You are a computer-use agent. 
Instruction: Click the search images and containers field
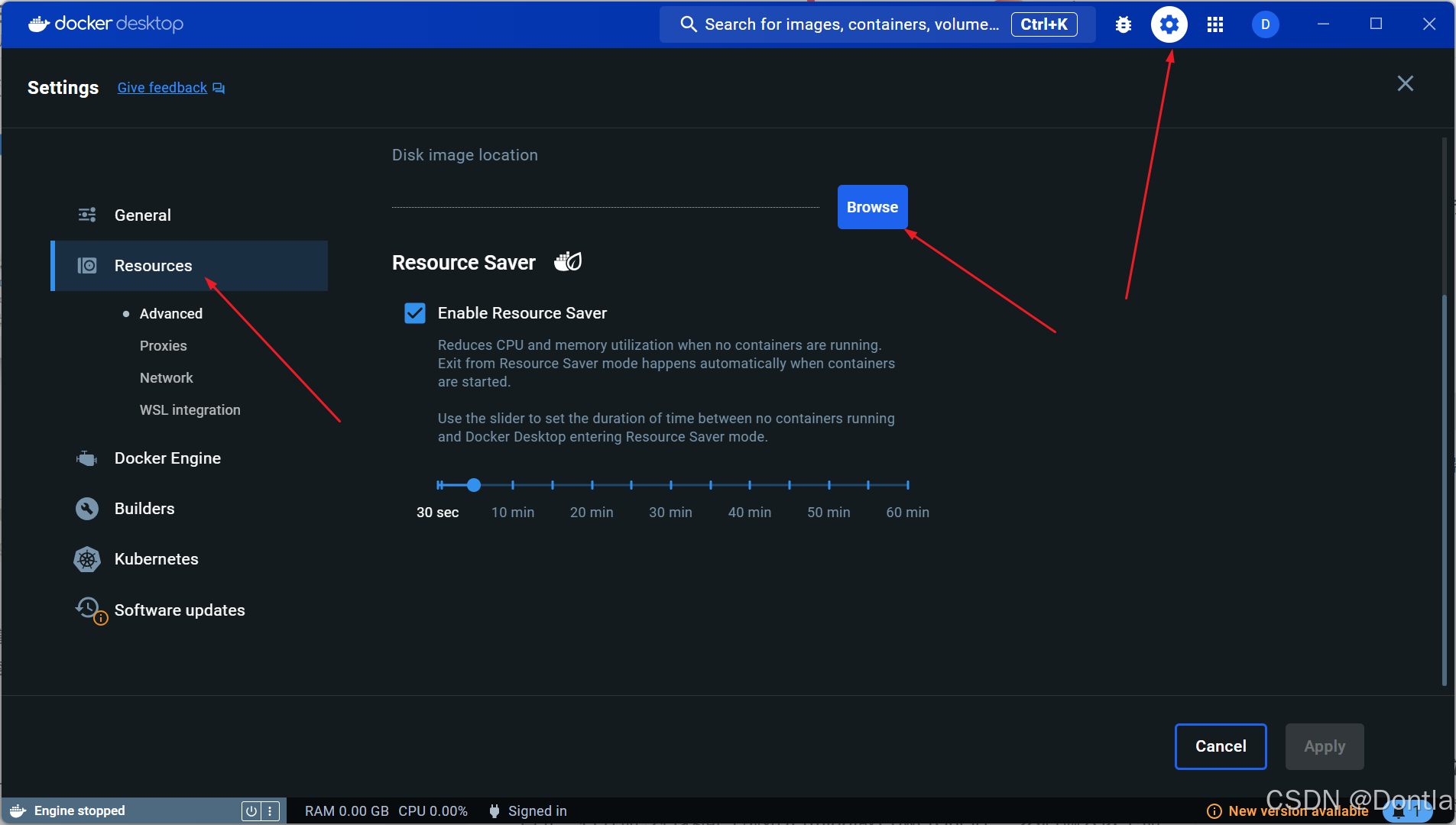click(x=877, y=24)
